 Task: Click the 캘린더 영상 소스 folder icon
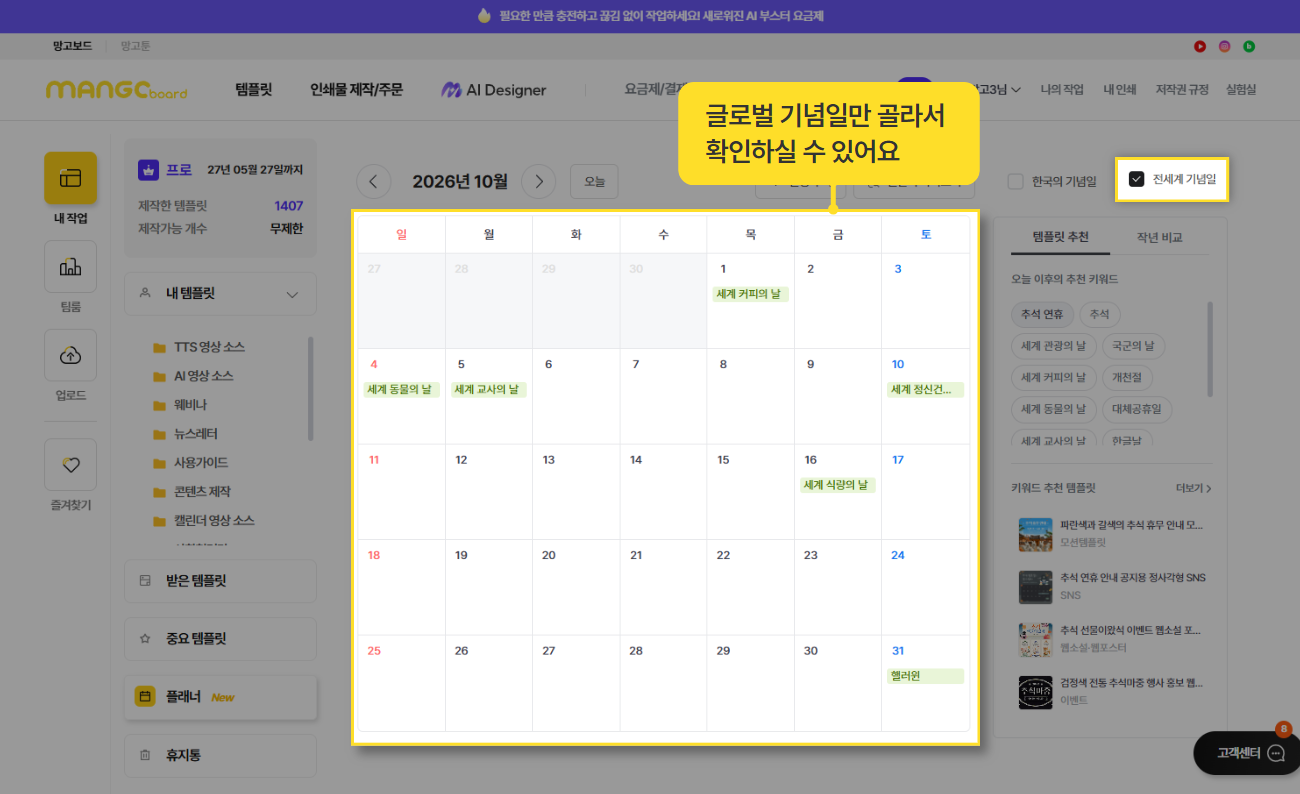pos(159,522)
